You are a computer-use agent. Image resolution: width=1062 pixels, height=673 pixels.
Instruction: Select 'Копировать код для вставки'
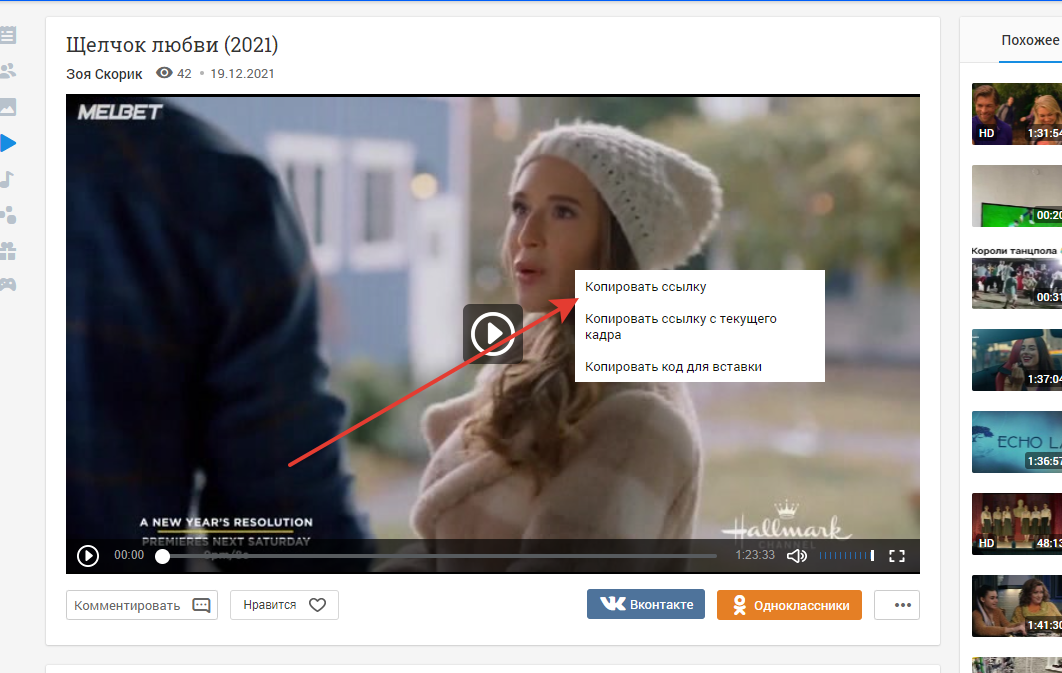pos(700,366)
